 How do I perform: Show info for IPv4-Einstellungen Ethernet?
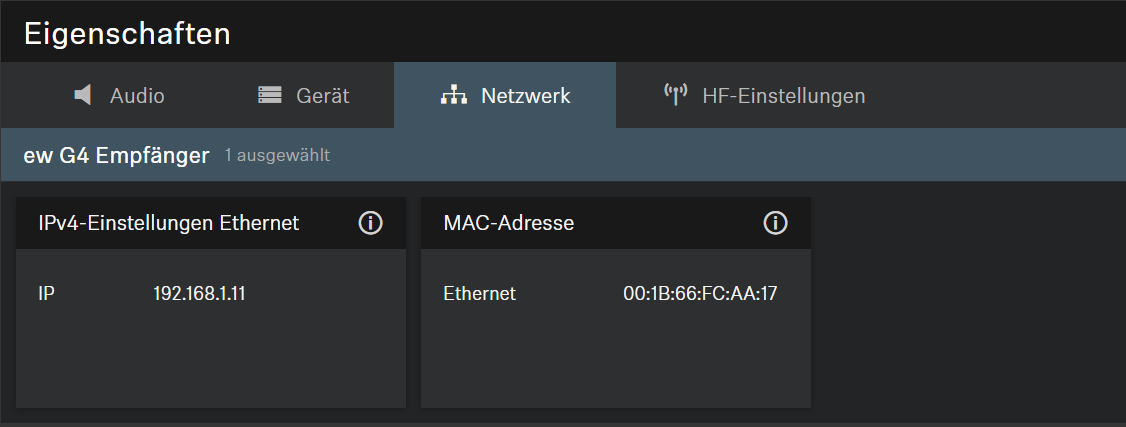pyautogui.click(x=370, y=223)
